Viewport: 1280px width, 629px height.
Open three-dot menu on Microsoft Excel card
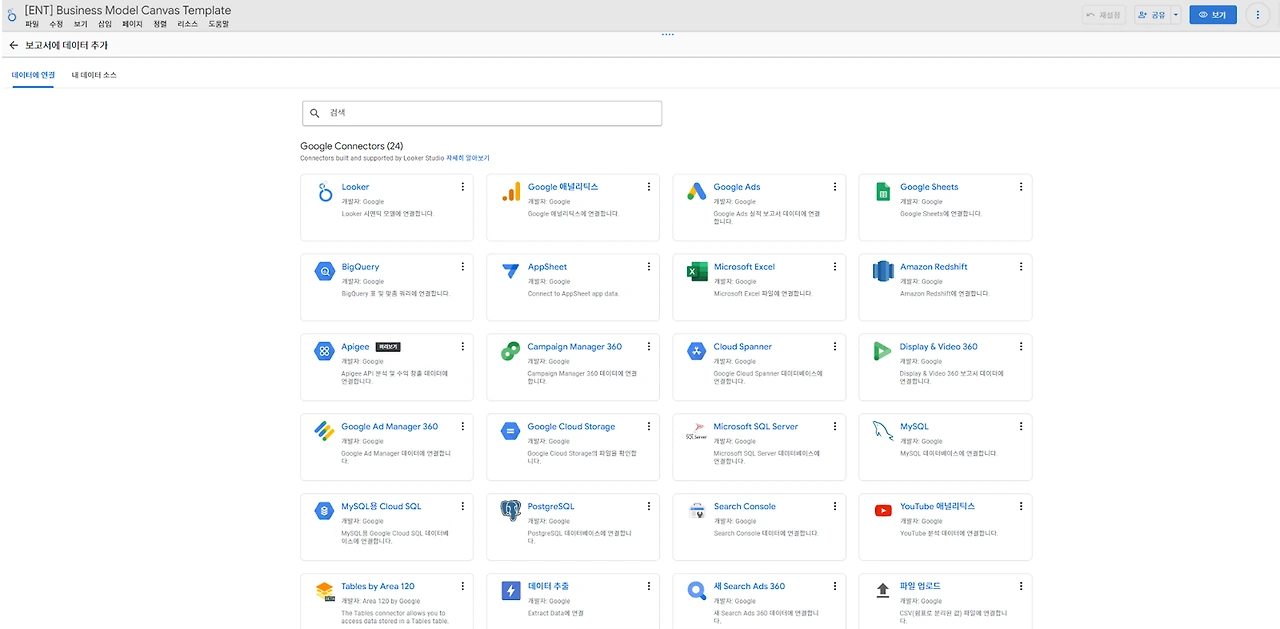pyautogui.click(x=834, y=267)
